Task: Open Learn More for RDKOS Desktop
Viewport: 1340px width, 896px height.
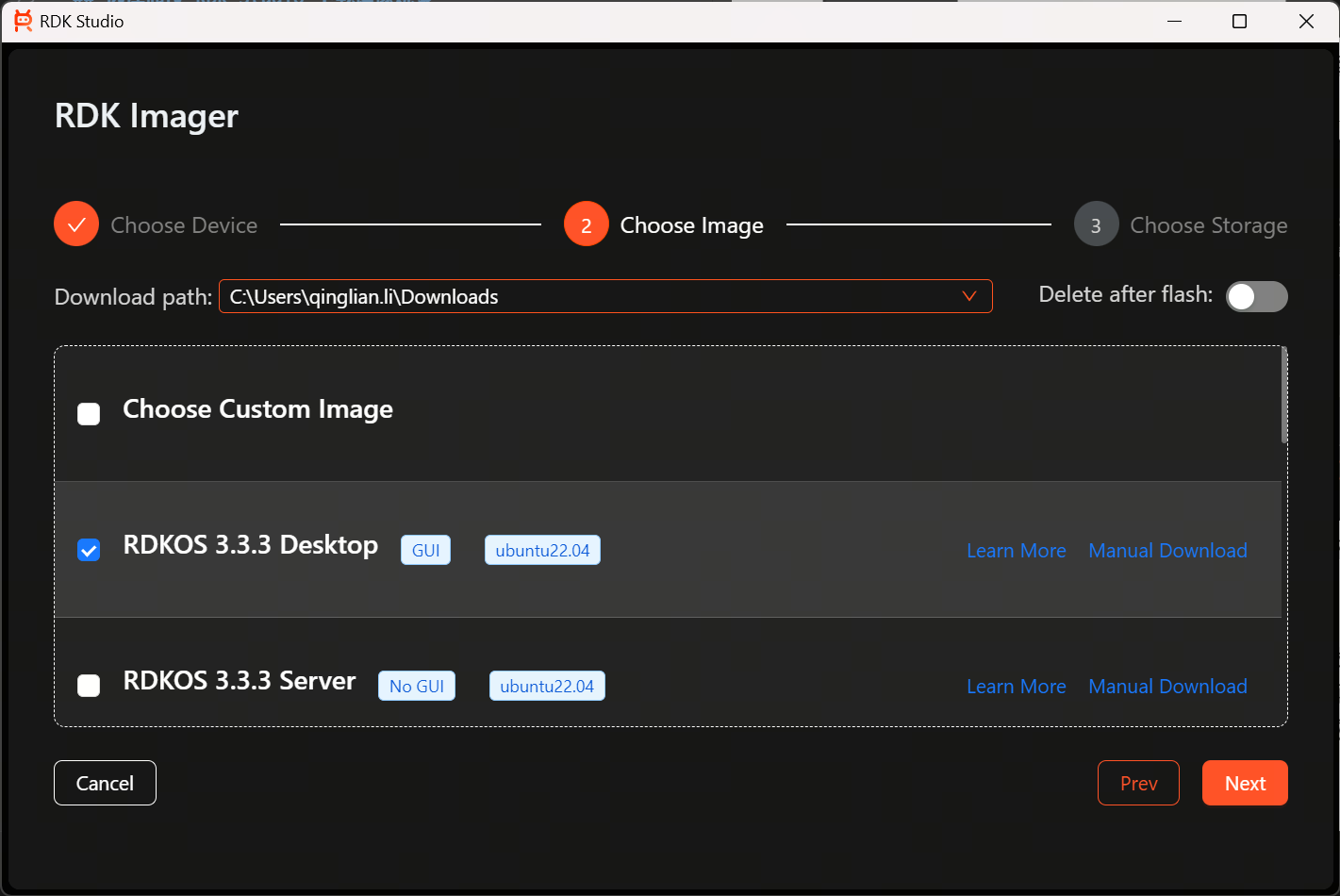Action: pos(1016,550)
